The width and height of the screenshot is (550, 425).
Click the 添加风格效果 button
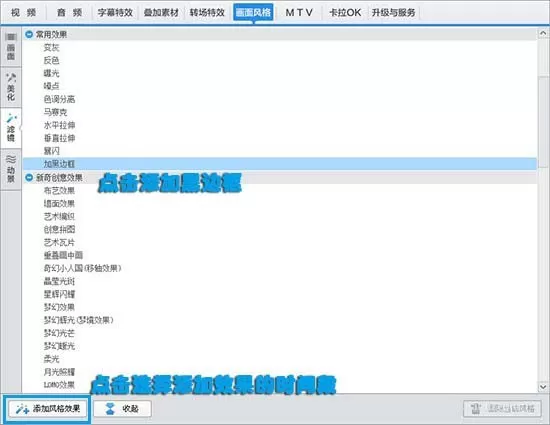click(x=48, y=409)
